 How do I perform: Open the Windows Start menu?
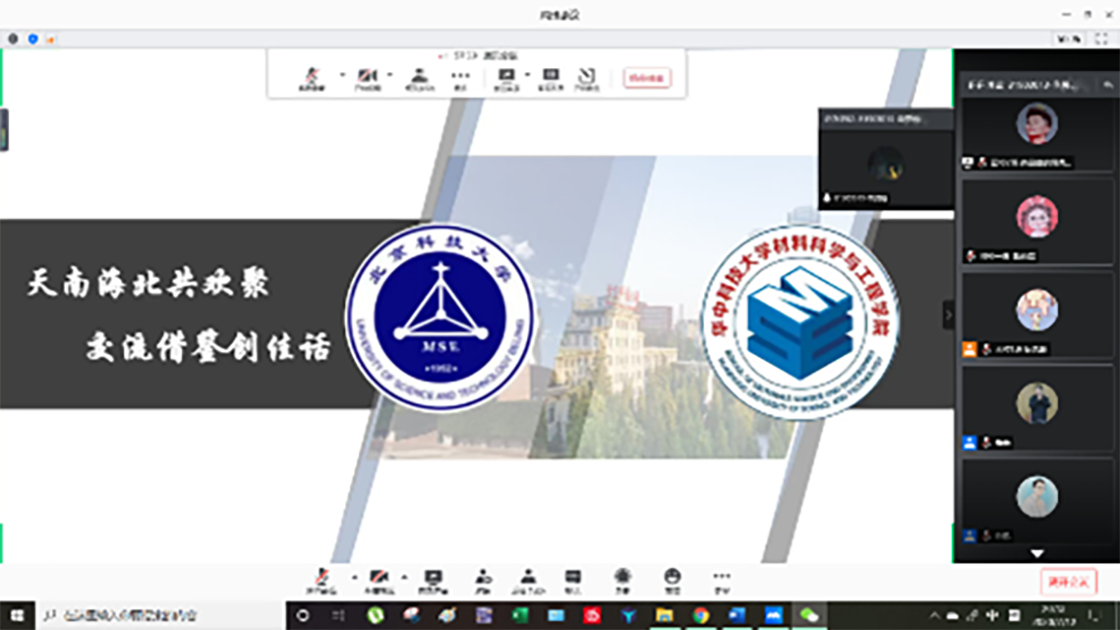[x=17, y=615]
